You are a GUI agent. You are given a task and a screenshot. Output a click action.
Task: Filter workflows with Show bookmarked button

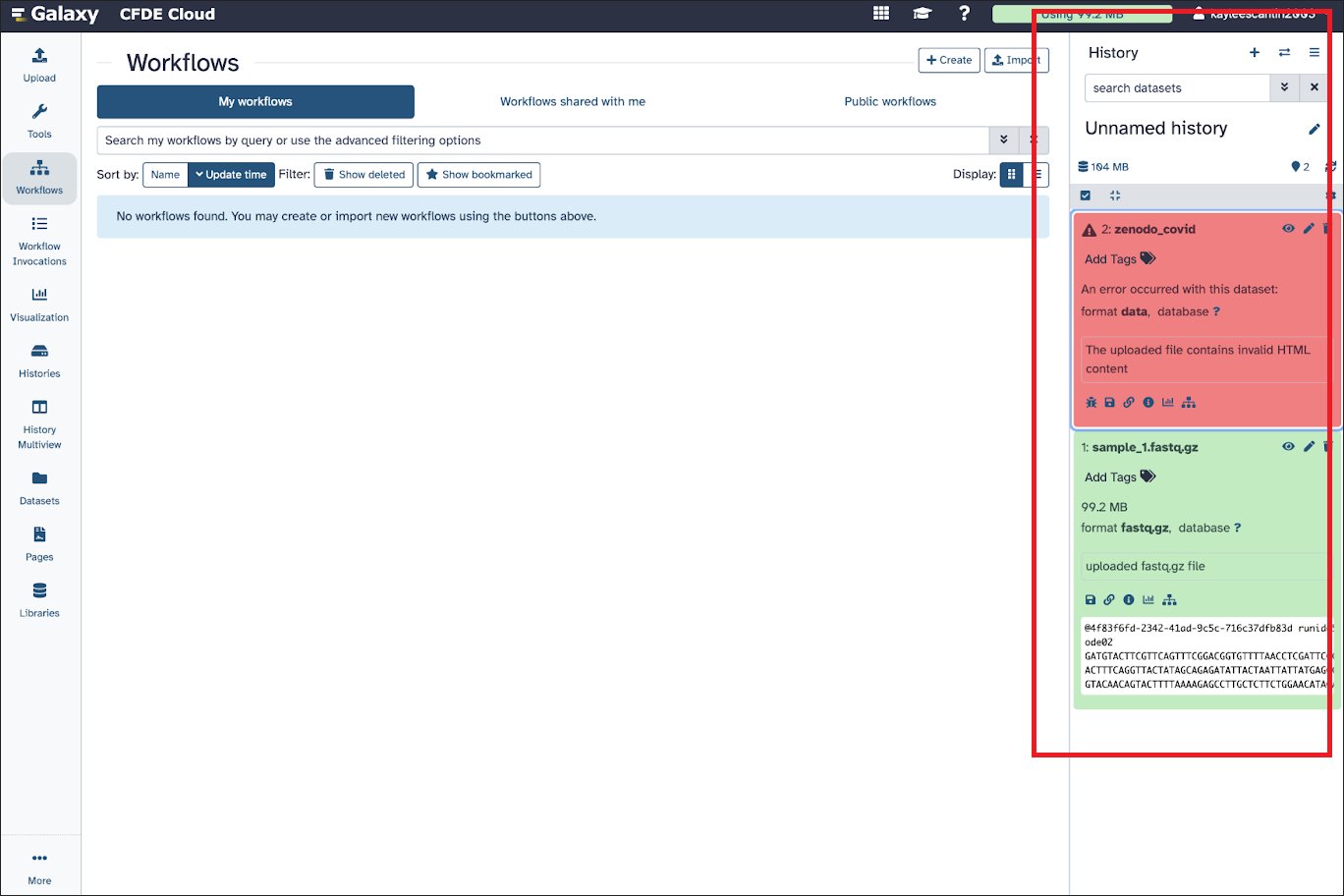click(x=478, y=175)
